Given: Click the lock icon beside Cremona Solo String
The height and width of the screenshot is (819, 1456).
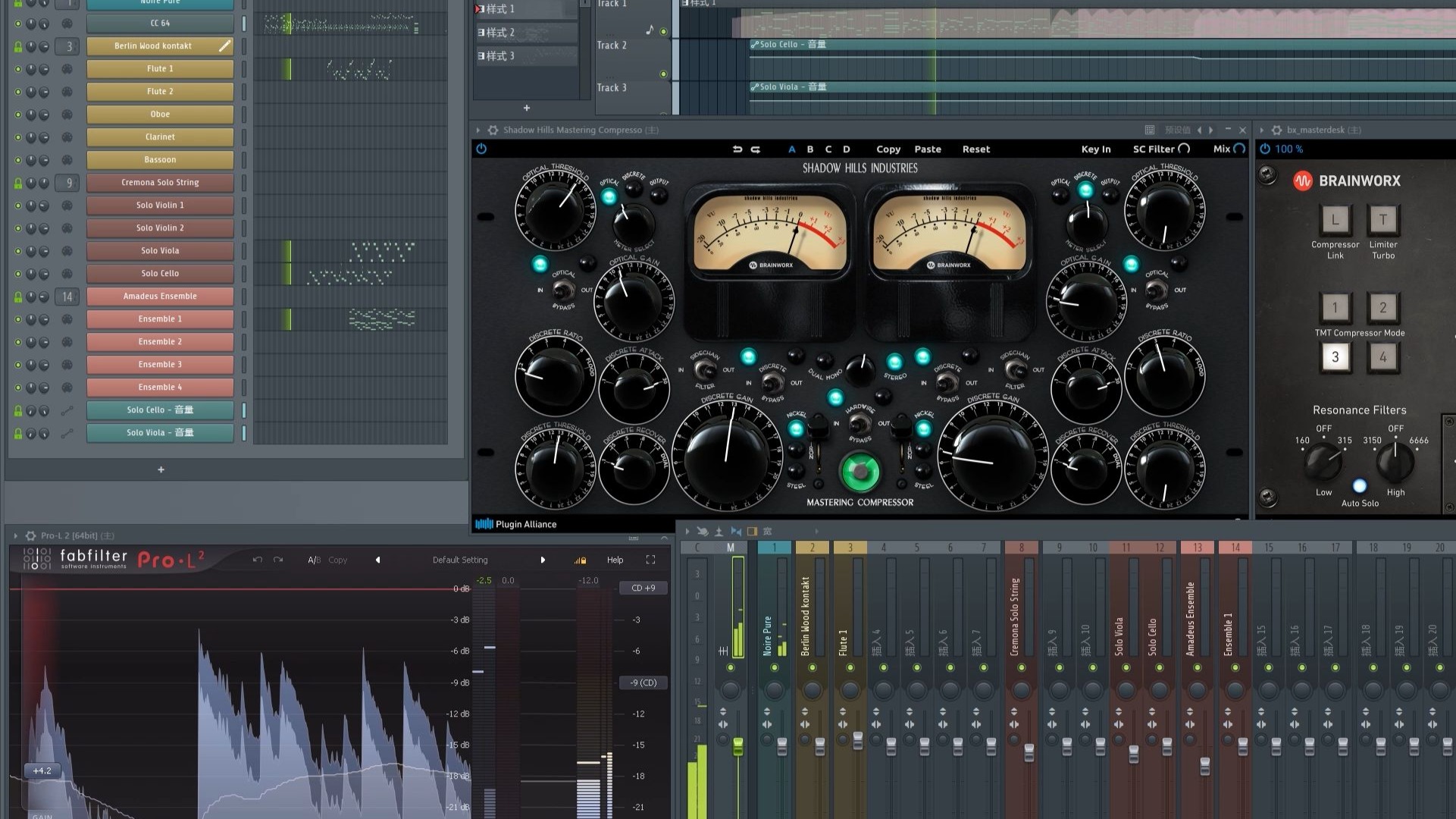Looking at the screenshot, I should point(18,184).
